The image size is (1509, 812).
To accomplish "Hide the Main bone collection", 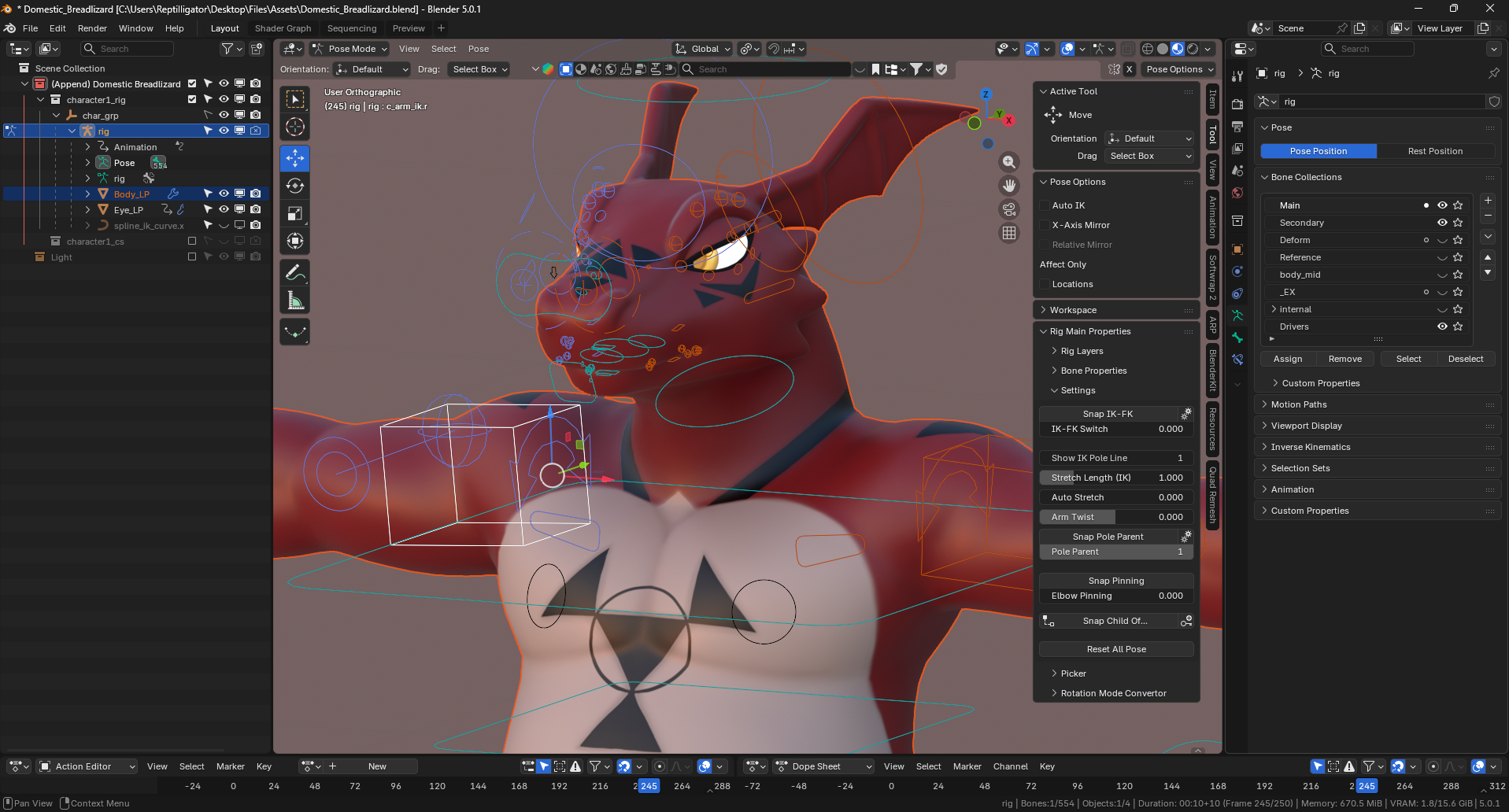I will [1442, 205].
